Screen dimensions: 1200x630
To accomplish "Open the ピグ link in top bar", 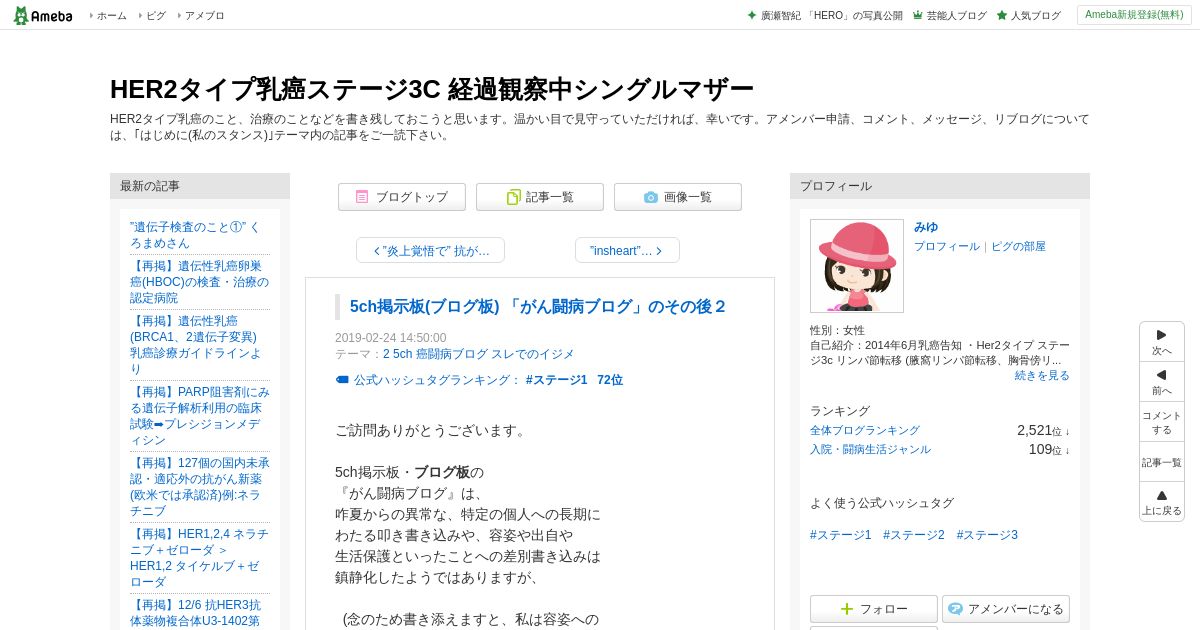I will point(155,16).
